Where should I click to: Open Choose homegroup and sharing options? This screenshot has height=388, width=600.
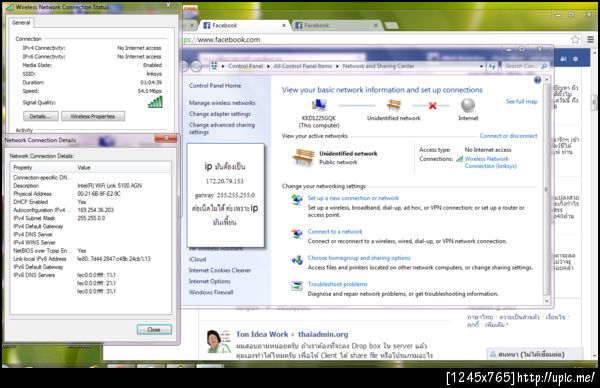[359, 258]
